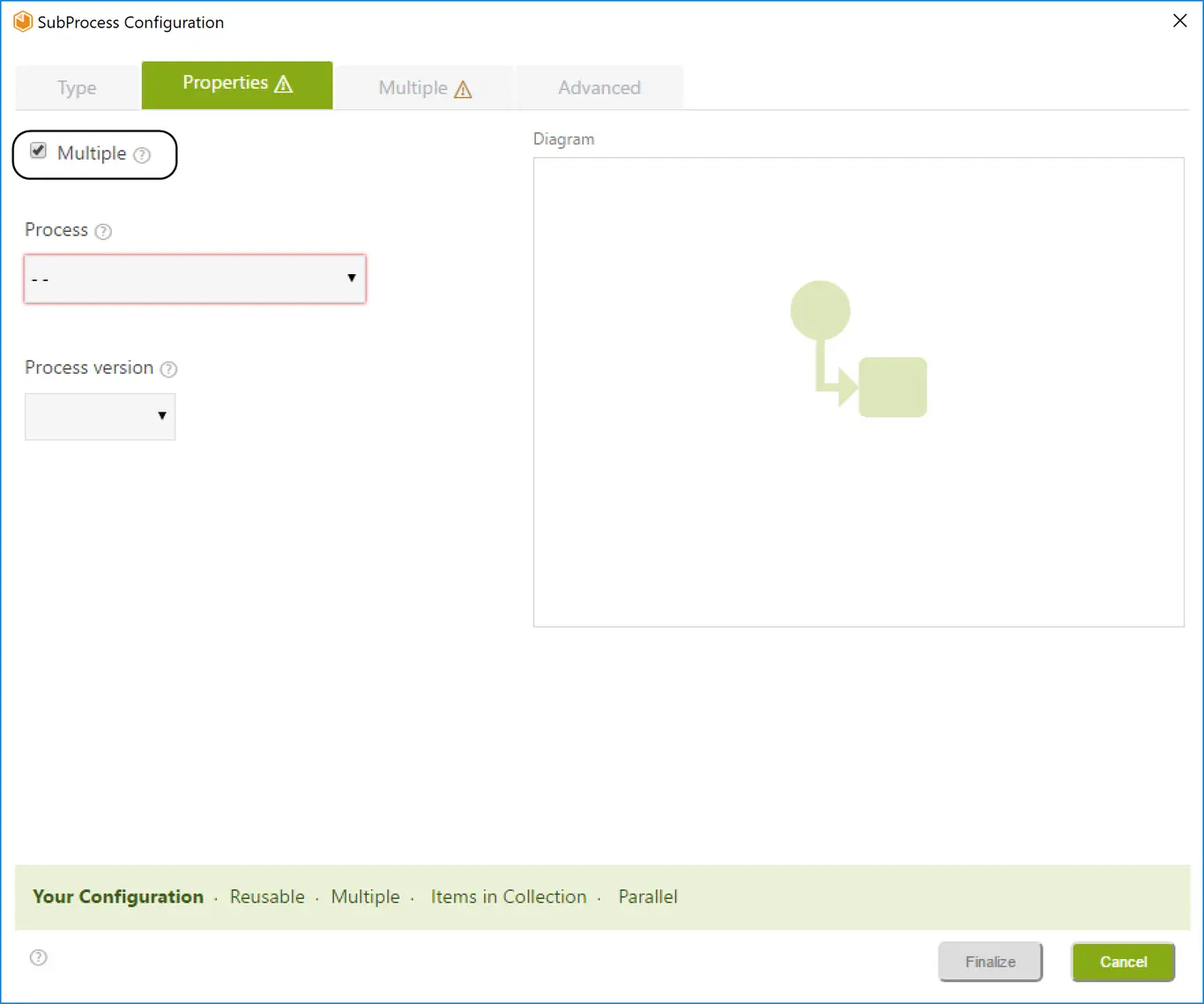Show help for Process version
The height and width of the screenshot is (1004, 1204).
[x=169, y=369]
